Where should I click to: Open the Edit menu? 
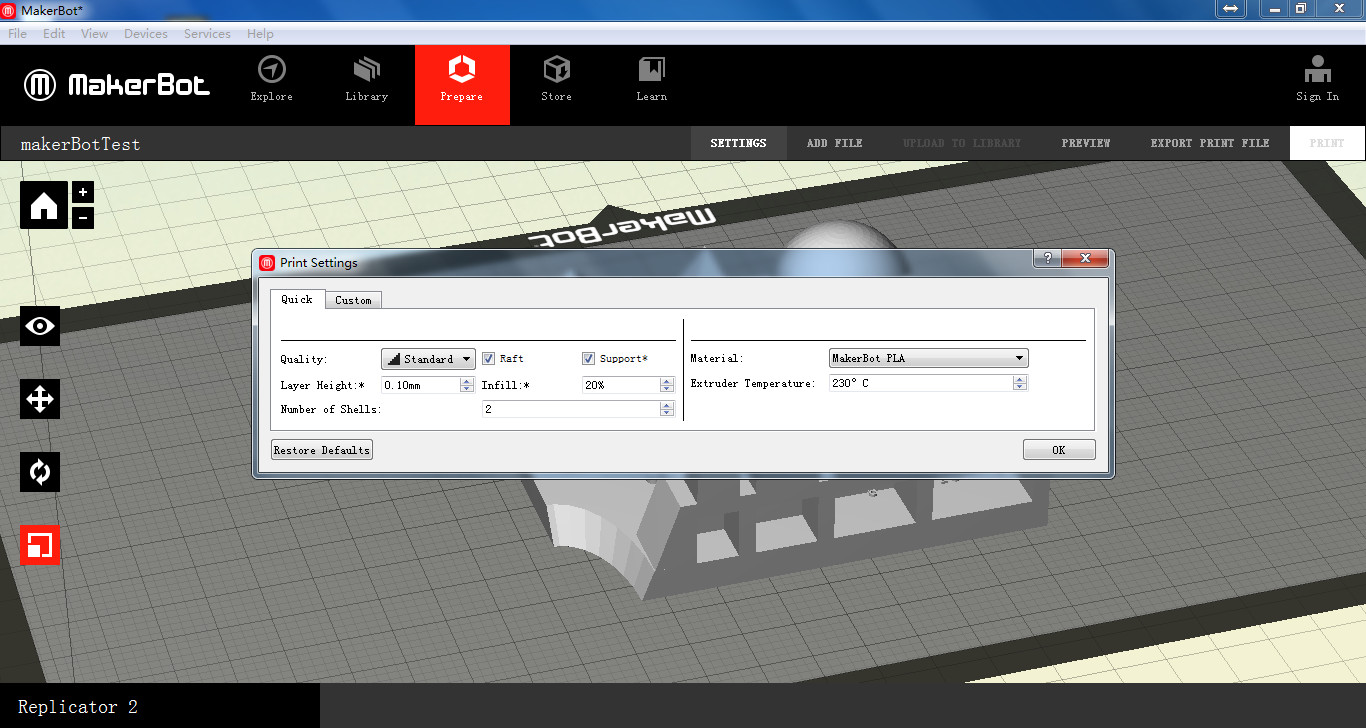pyautogui.click(x=54, y=34)
